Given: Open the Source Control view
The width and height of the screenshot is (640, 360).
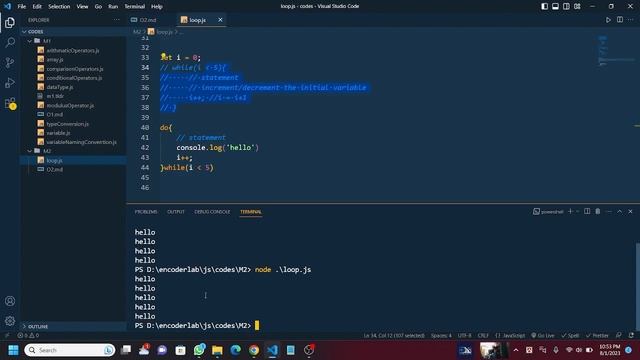Looking at the screenshot, I should coord(10,62).
